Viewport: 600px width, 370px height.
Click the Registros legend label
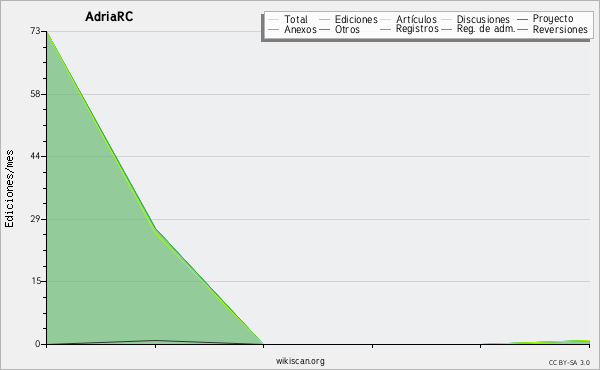pos(417,29)
